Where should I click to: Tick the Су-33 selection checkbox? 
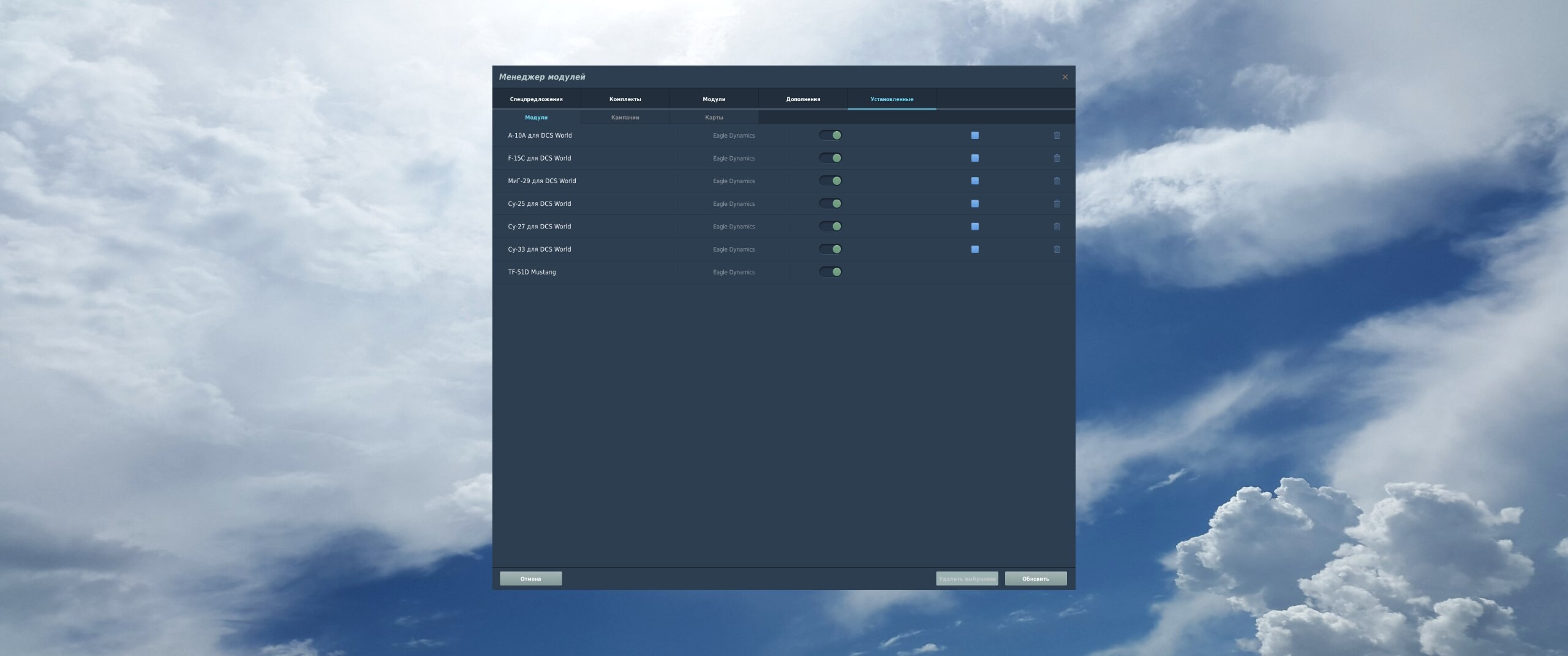(975, 249)
